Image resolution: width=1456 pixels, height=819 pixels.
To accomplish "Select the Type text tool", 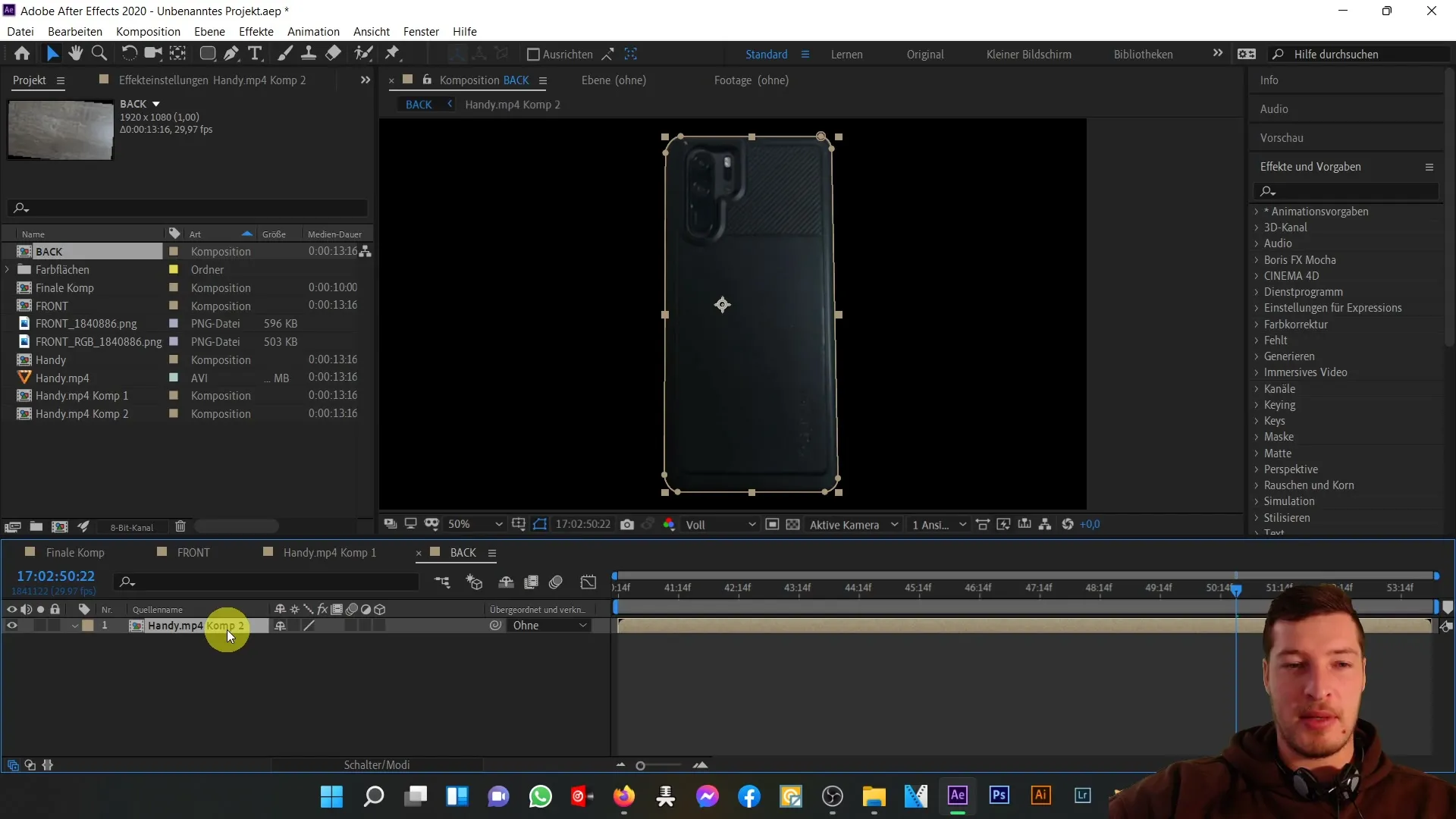I will 256,54.
